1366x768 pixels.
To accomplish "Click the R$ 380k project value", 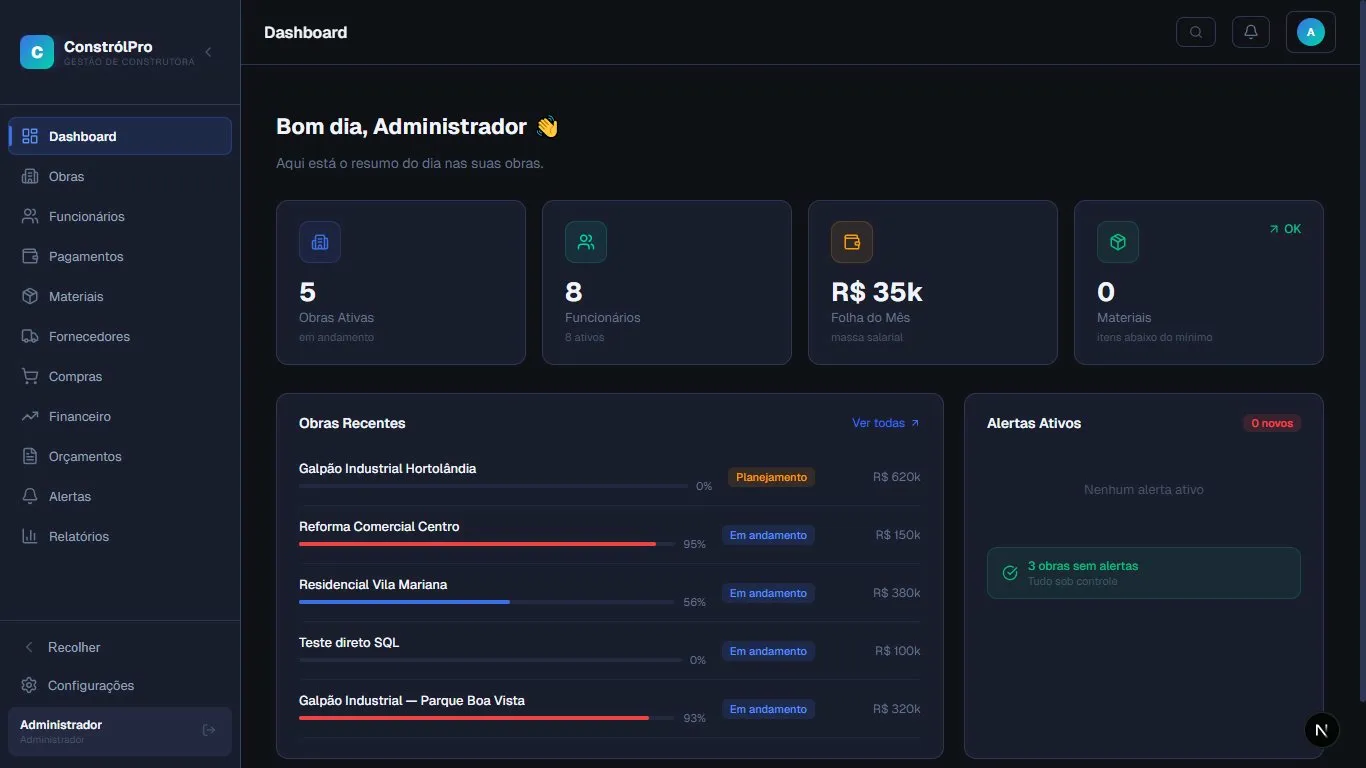I will pyautogui.click(x=896, y=593).
